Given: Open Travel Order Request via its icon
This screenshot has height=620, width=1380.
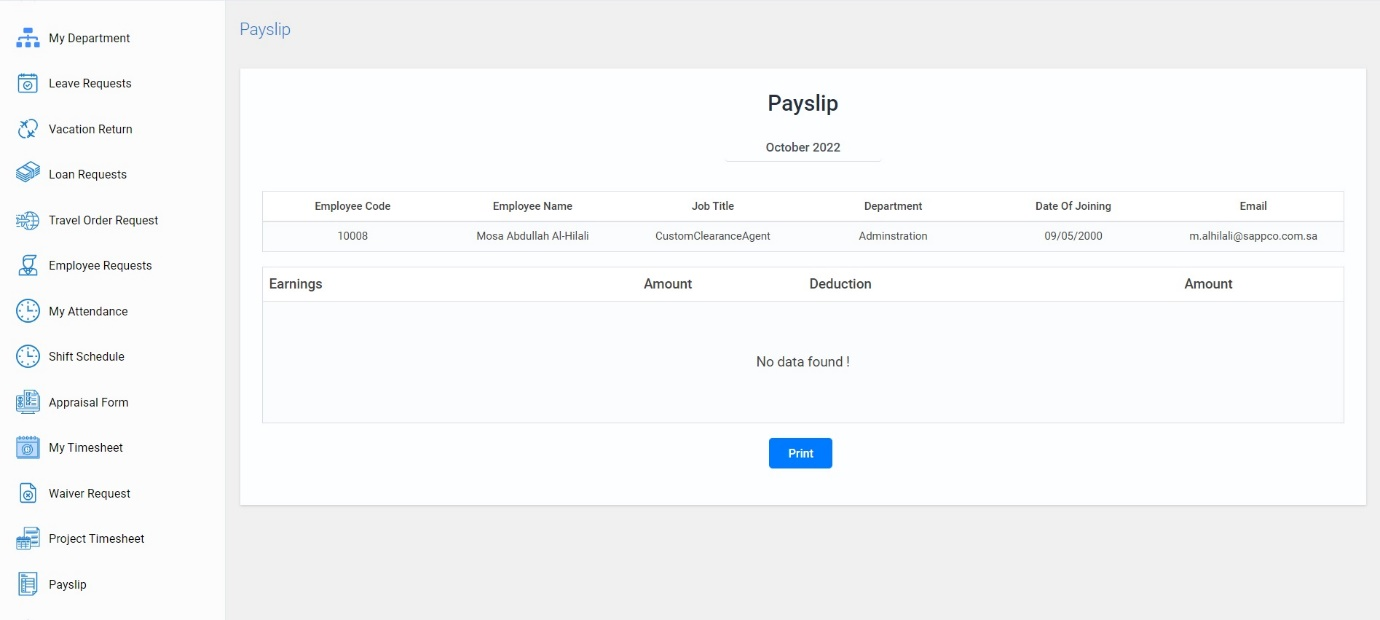Looking at the screenshot, I should tap(27, 220).
